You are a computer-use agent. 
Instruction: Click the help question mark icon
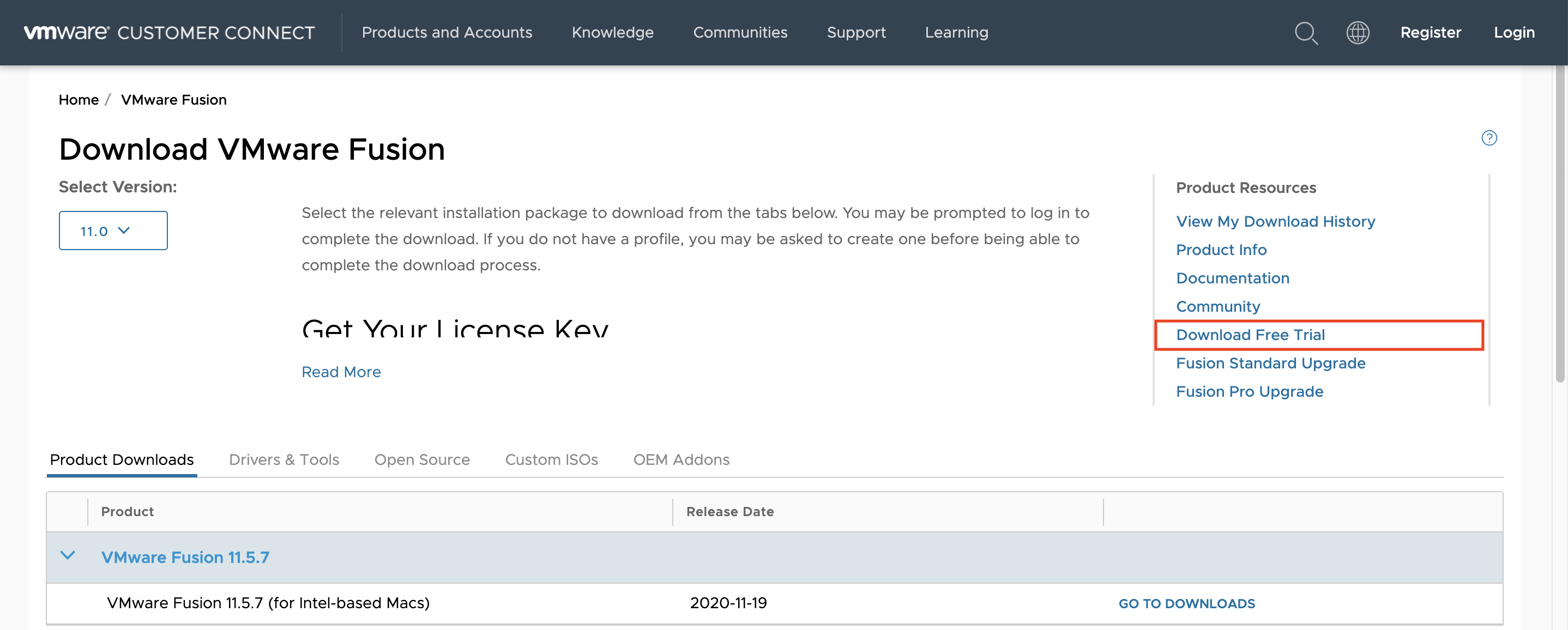[1489, 138]
